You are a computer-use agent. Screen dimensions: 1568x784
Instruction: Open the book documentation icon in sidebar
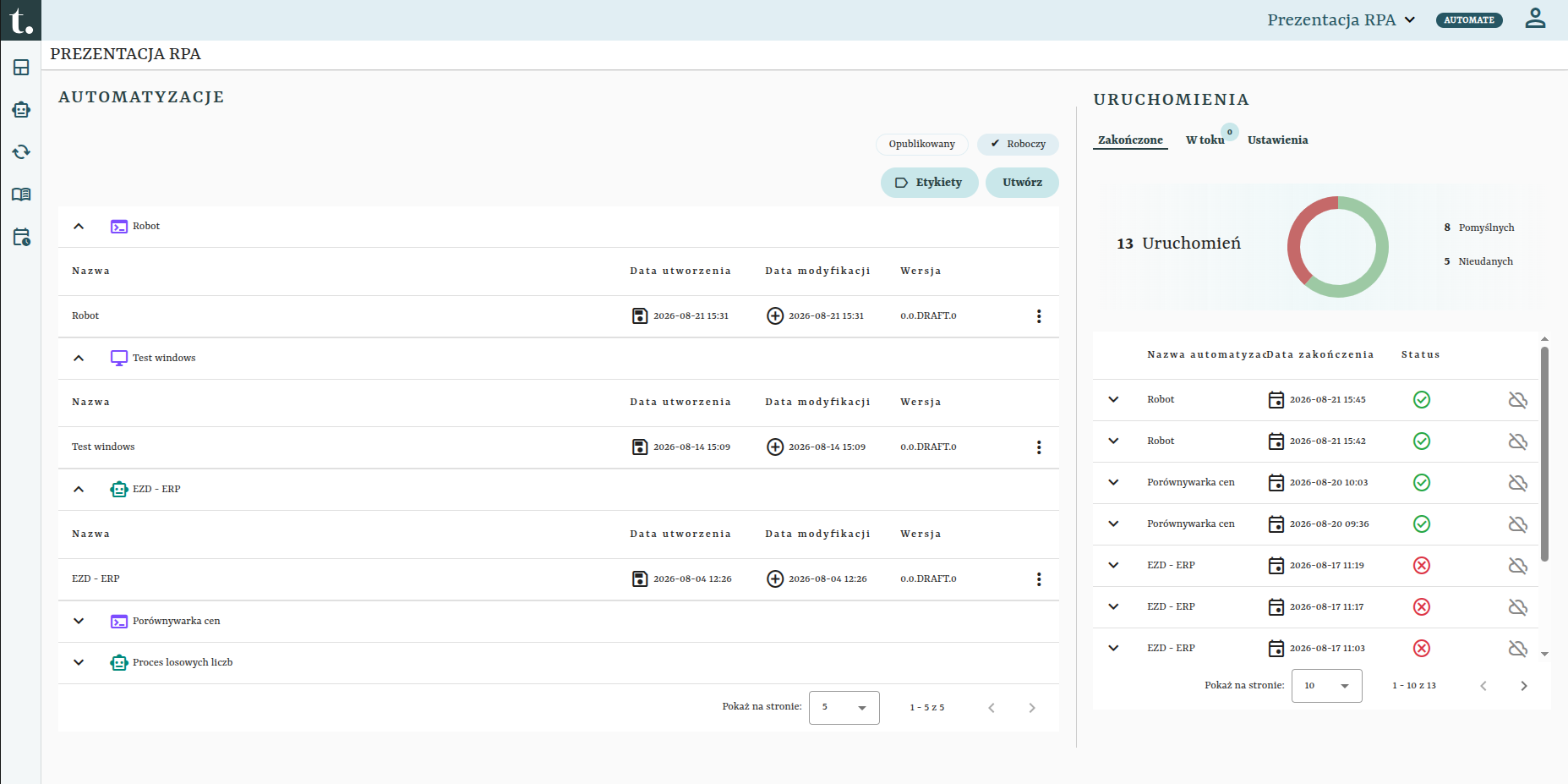pos(21,195)
